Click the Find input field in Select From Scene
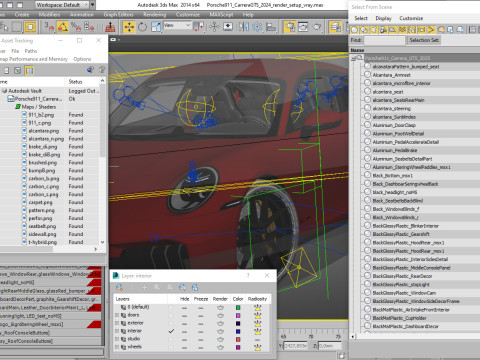 tap(384, 40)
